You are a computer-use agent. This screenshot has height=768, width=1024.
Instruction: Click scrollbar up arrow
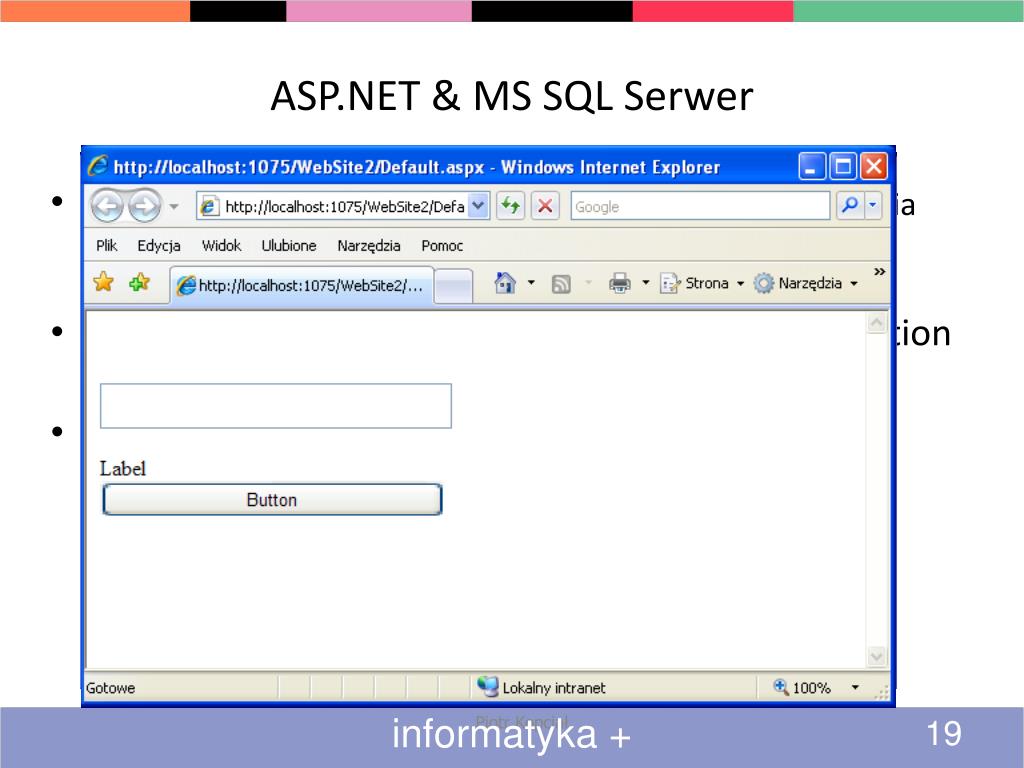pos(876,323)
